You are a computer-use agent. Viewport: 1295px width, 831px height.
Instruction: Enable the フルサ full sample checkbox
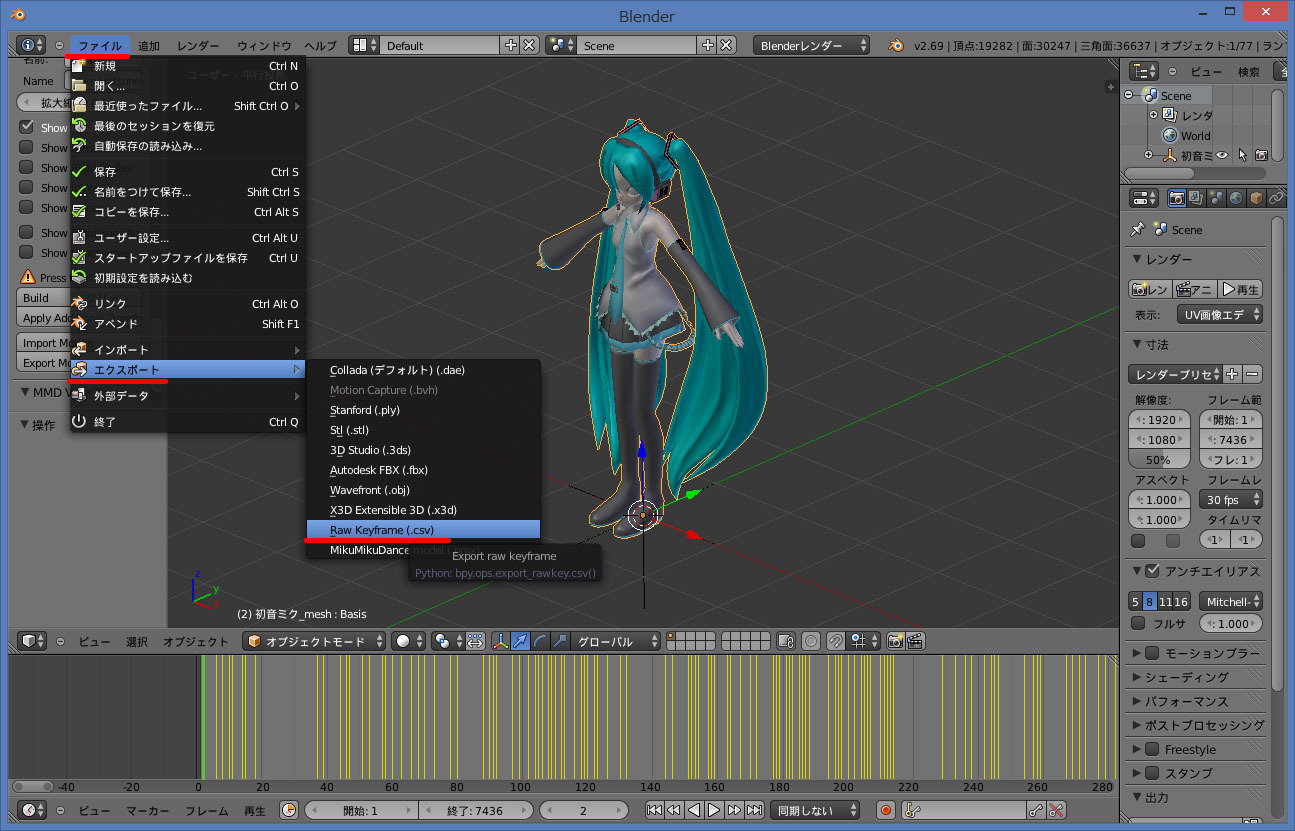pyautogui.click(x=1138, y=623)
